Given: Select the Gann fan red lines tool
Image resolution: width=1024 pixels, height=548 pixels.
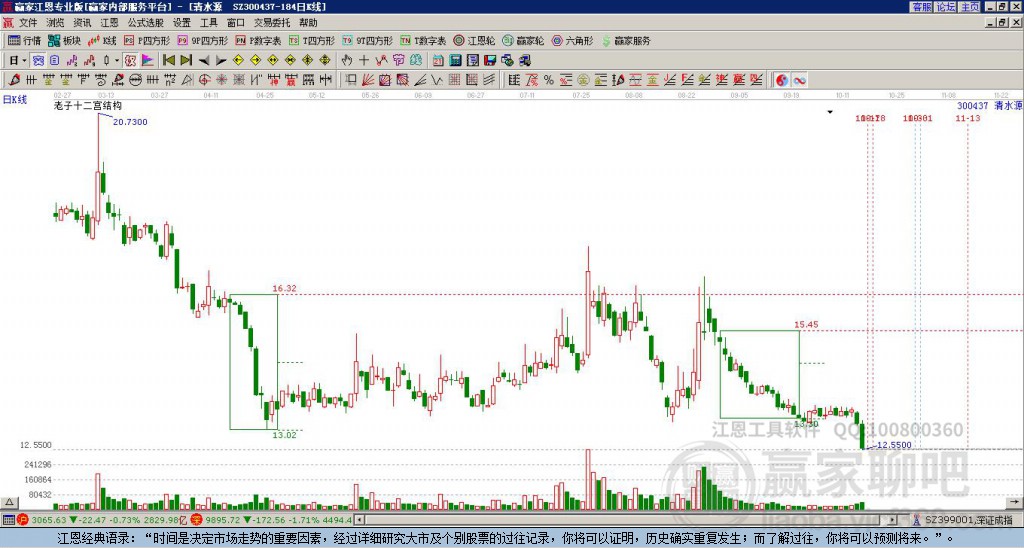Looking at the screenshot, I should coord(368,80).
